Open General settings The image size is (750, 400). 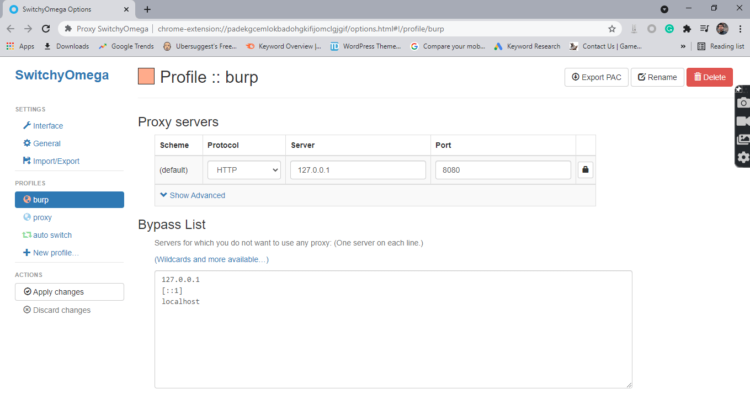pyautogui.click(x=42, y=144)
